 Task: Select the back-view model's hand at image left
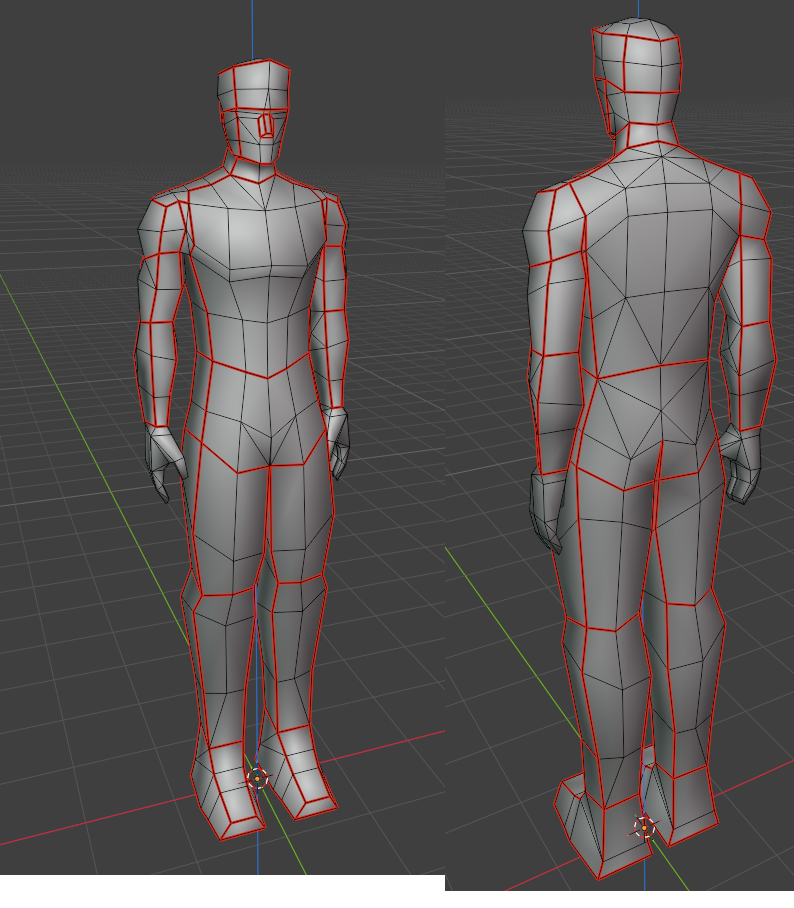(x=547, y=510)
